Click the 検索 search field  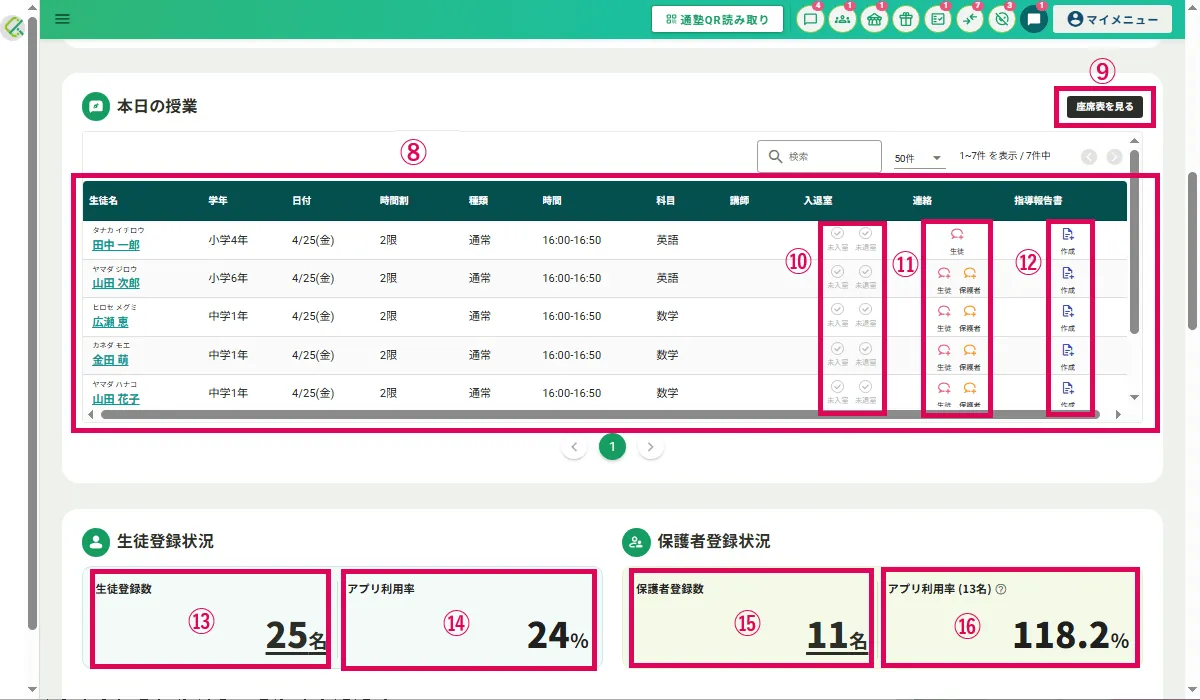[820, 157]
